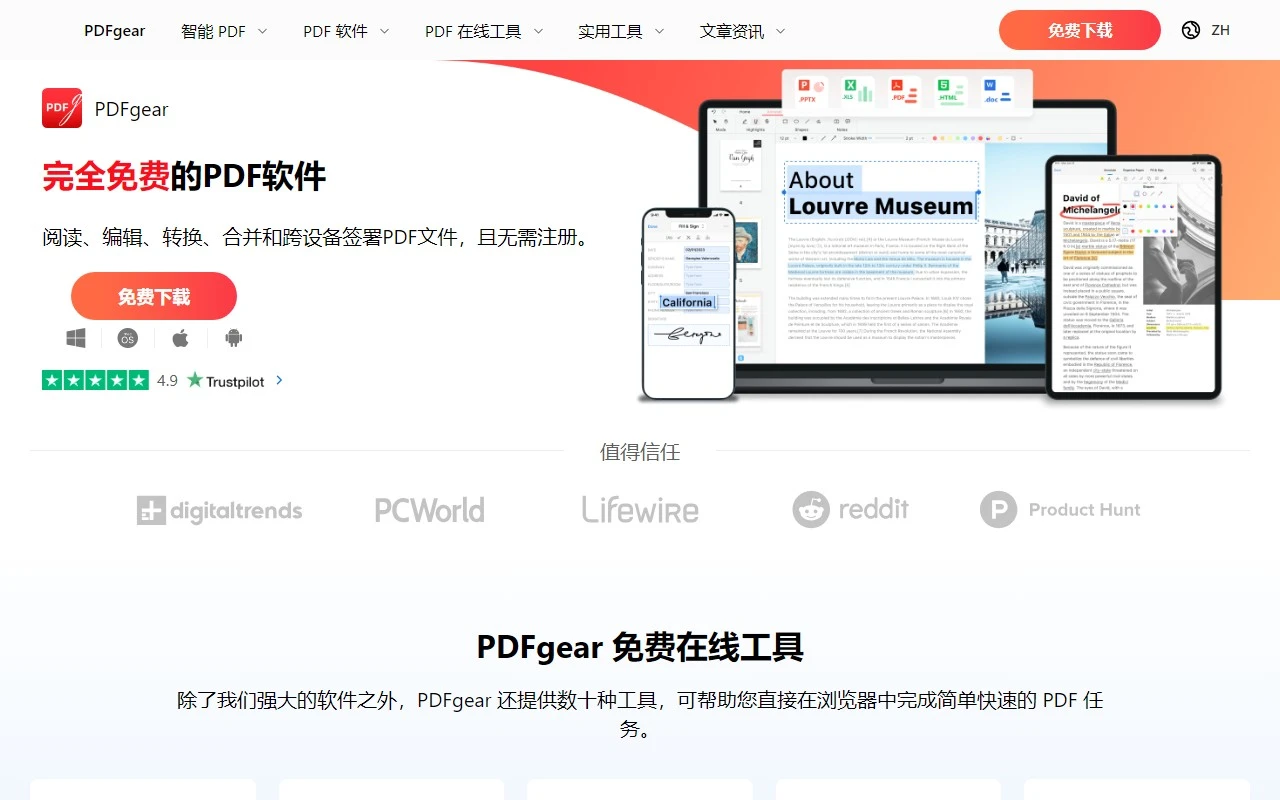
Task: Click the PPTX file format icon
Action: point(811,92)
